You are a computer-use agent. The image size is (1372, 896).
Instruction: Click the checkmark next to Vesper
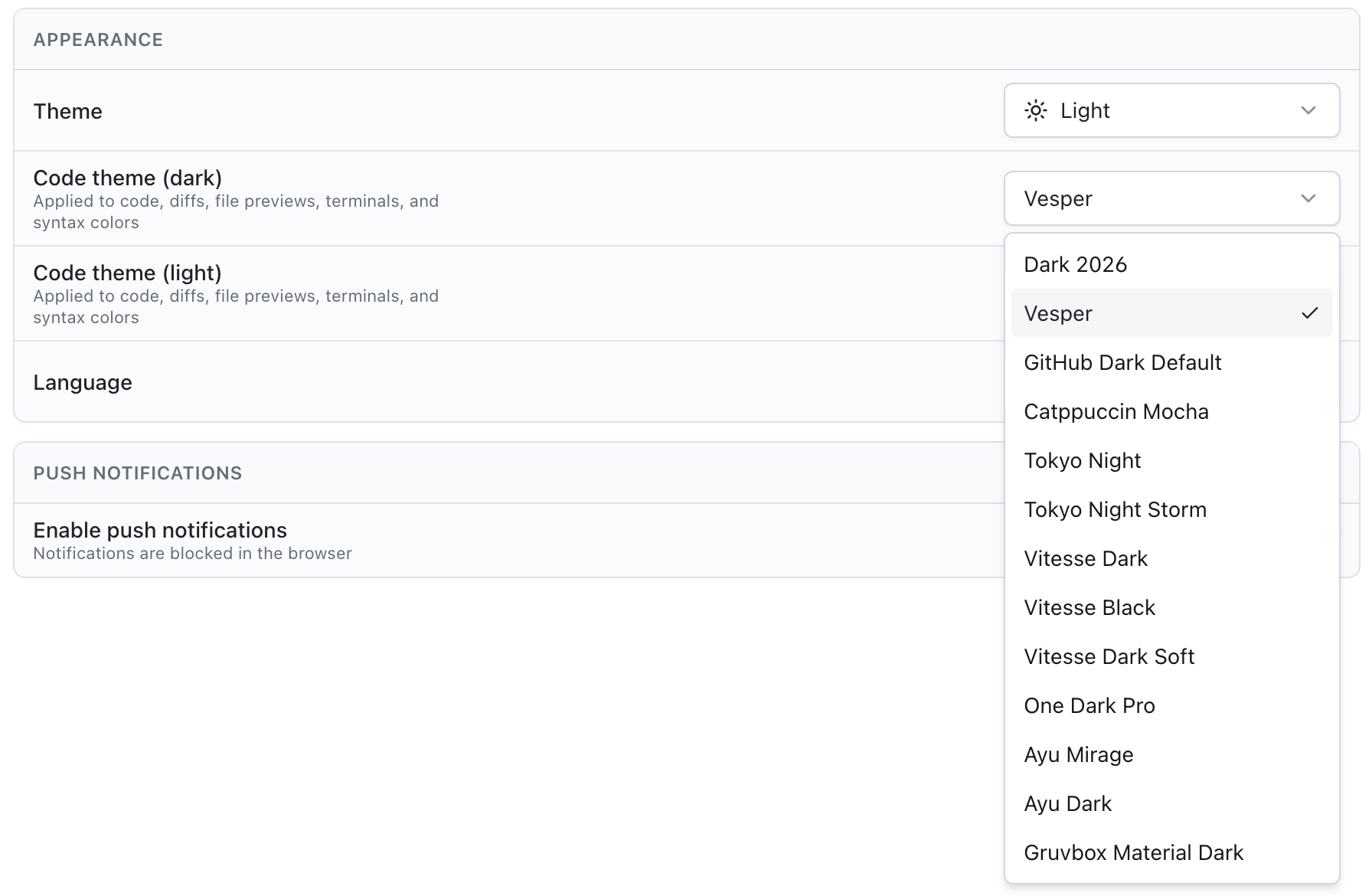coord(1310,313)
